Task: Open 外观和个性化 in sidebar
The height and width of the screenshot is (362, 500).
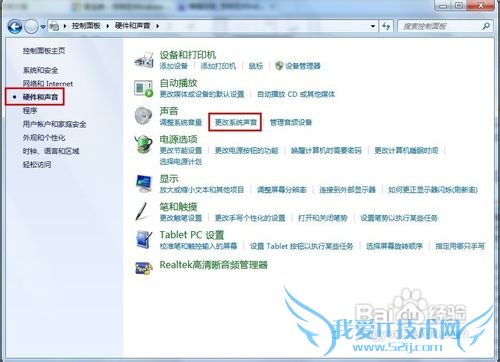Action: (44, 138)
